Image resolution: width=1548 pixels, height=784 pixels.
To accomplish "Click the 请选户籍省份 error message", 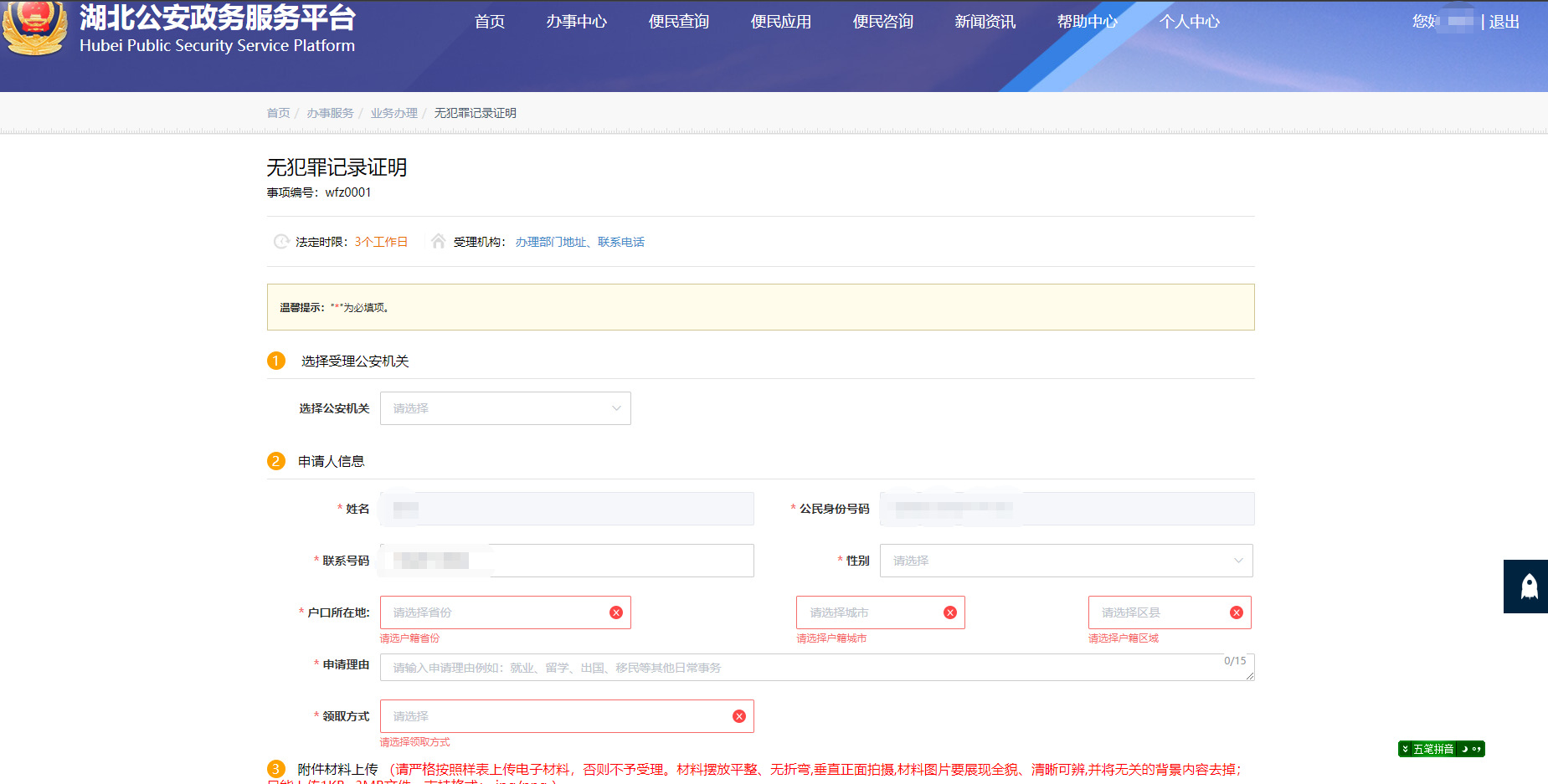I will (x=409, y=638).
